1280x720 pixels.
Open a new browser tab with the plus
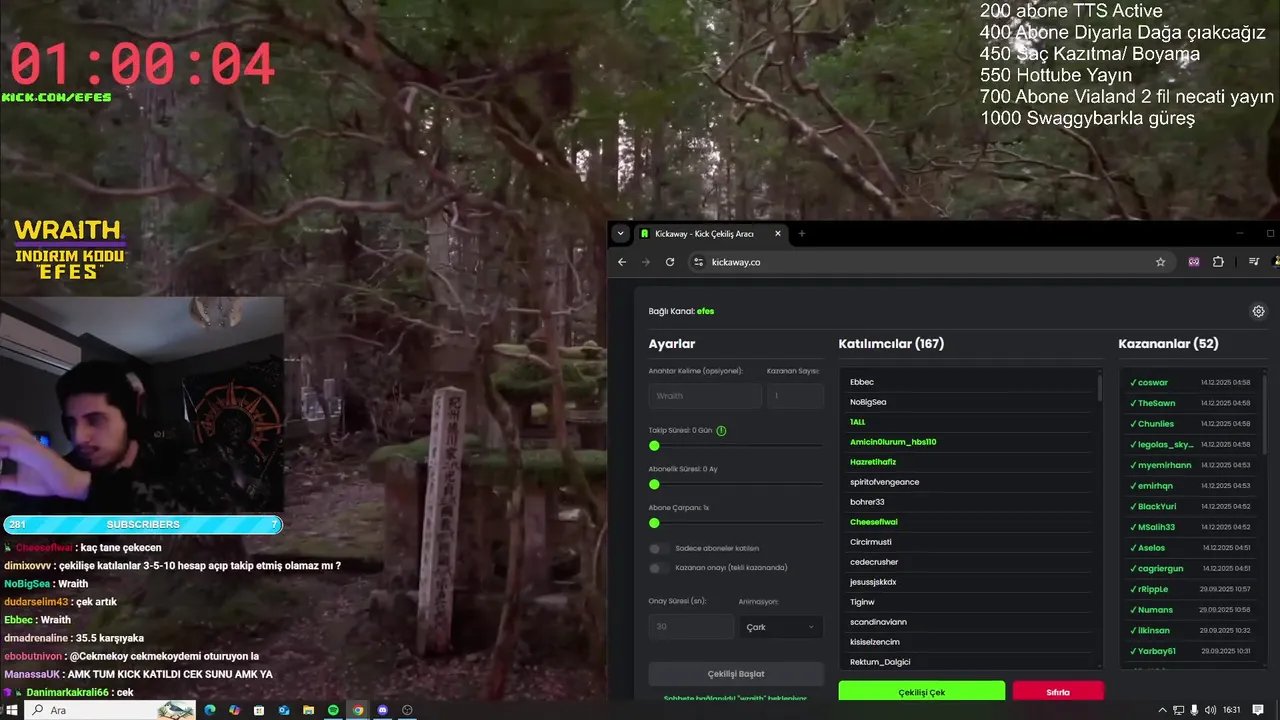click(x=801, y=234)
